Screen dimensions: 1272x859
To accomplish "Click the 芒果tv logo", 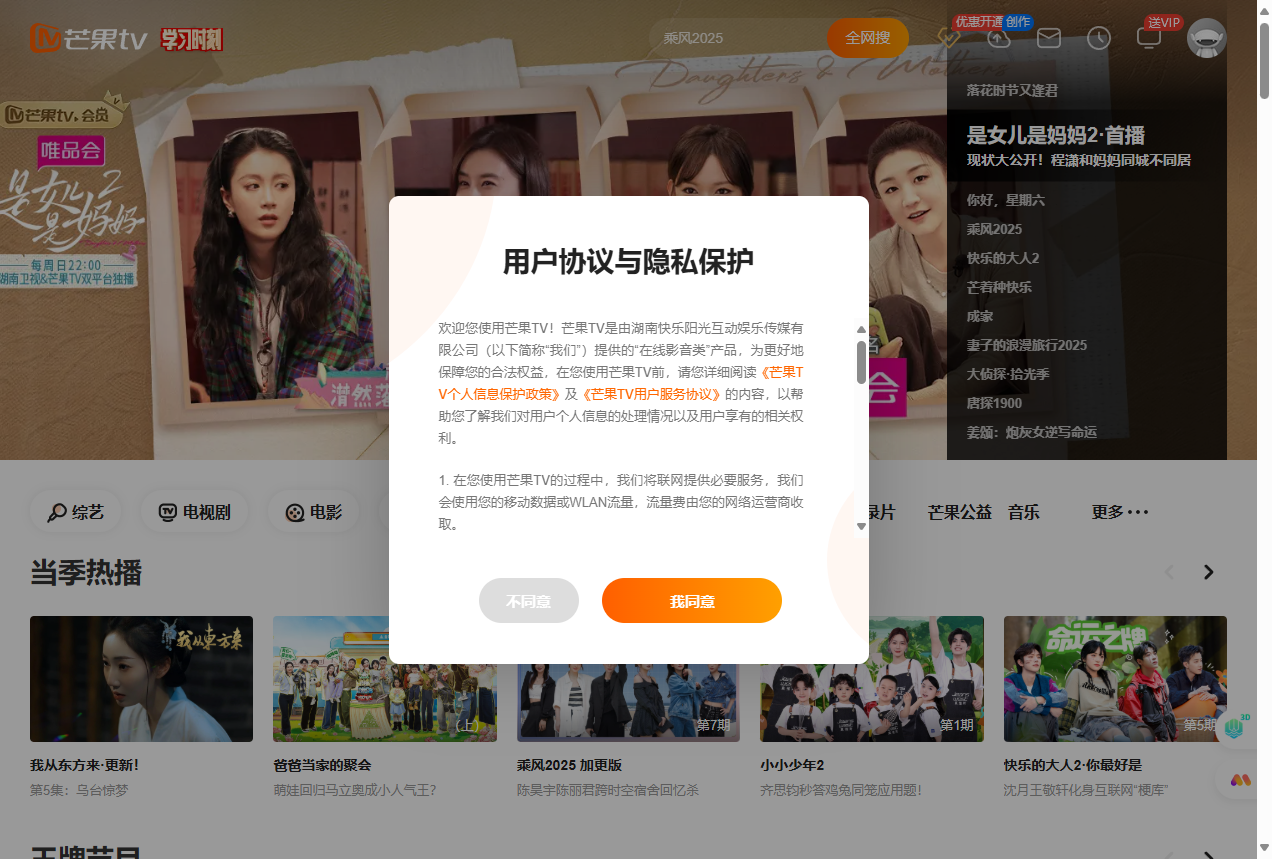I will [85, 38].
